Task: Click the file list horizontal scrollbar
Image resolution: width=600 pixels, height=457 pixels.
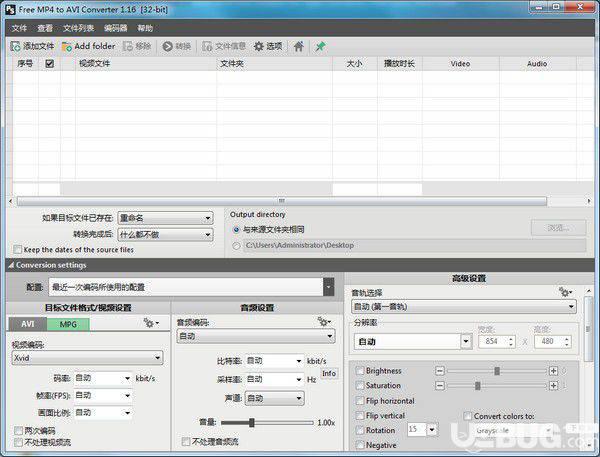Action: 282,201
